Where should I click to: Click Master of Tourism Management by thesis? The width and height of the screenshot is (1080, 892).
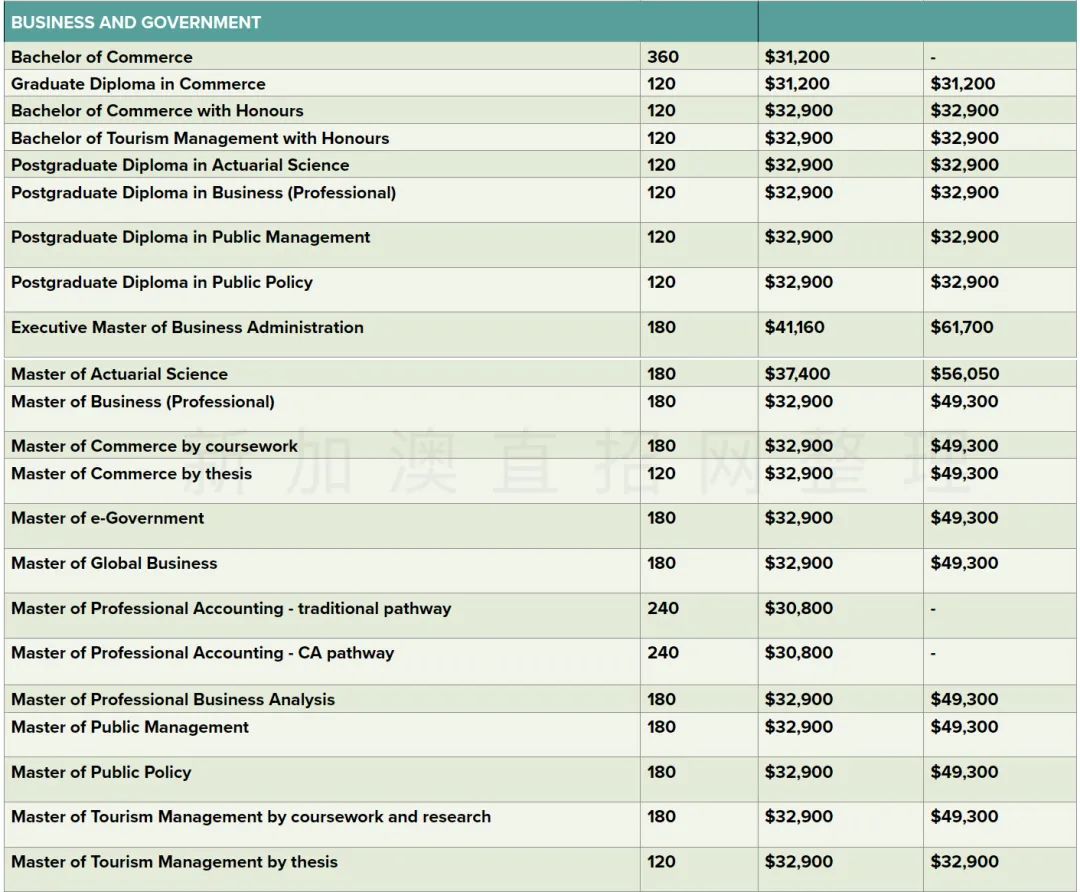point(174,861)
